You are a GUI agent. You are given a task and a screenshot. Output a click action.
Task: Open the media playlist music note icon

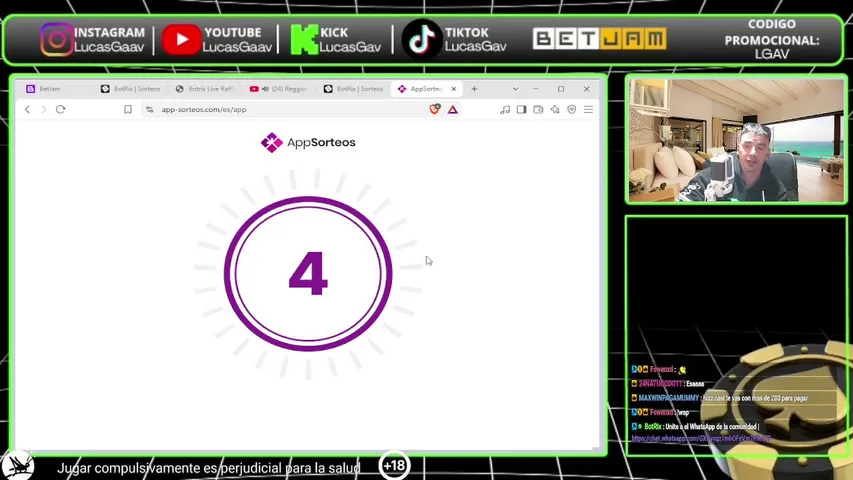click(x=505, y=109)
